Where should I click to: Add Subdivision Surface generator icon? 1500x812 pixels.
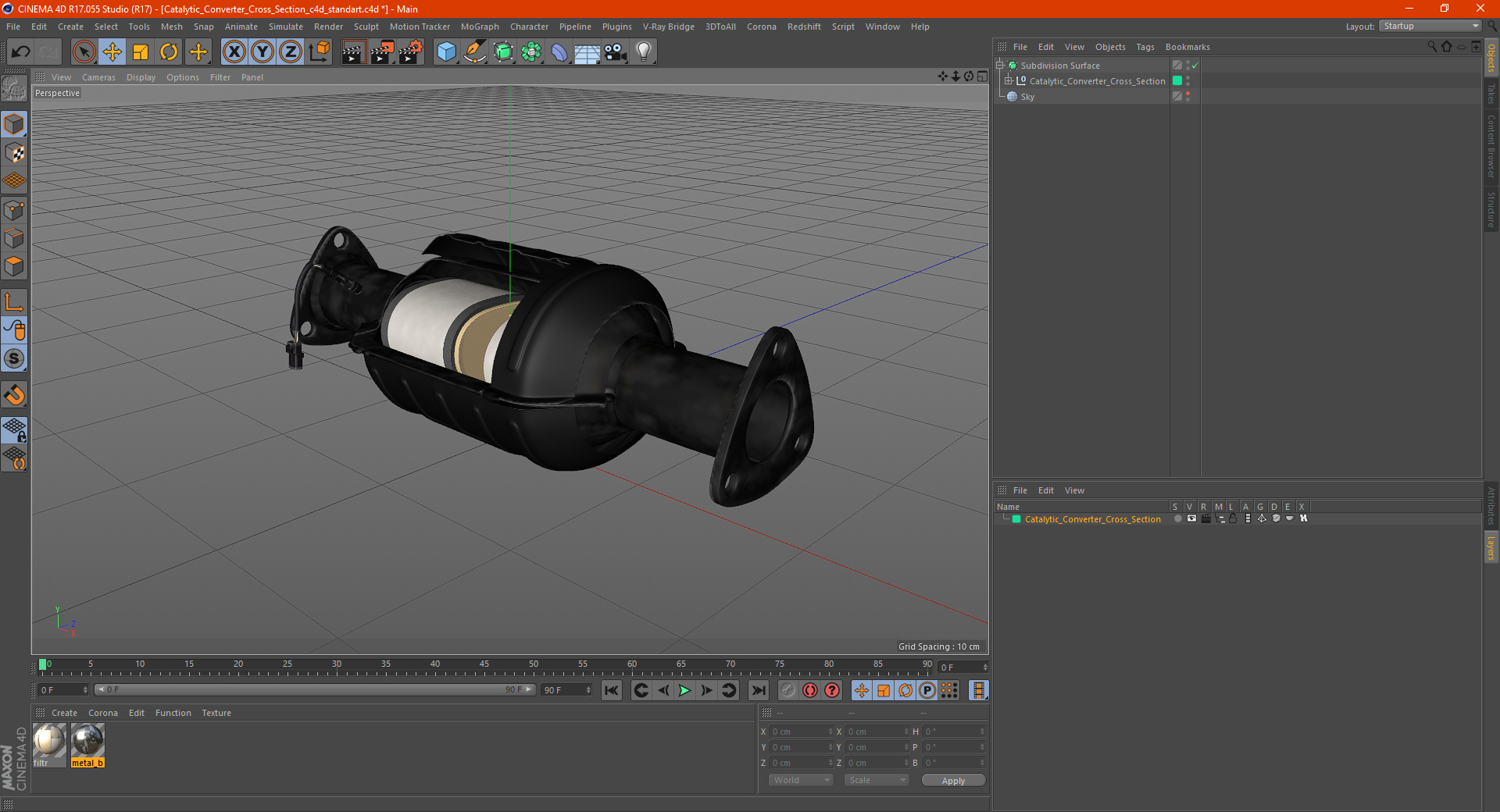tap(503, 52)
